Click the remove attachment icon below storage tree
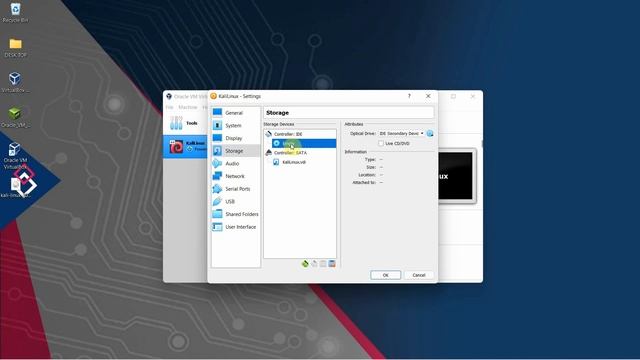This screenshot has width=640, height=360. (332, 264)
